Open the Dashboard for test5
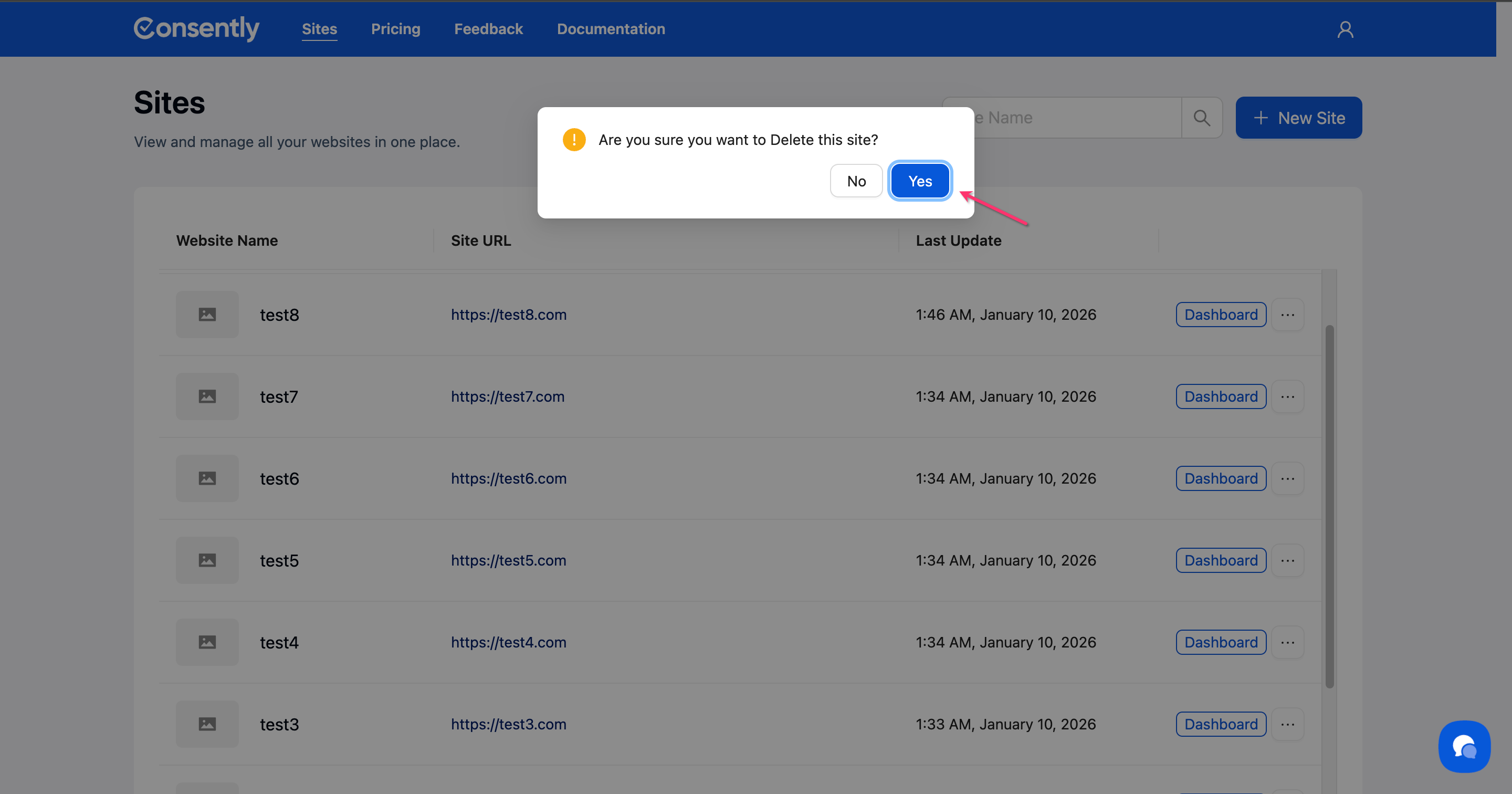Image resolution: width=1512 pixels, height=794 pixels. click(x=1220, y=560)
